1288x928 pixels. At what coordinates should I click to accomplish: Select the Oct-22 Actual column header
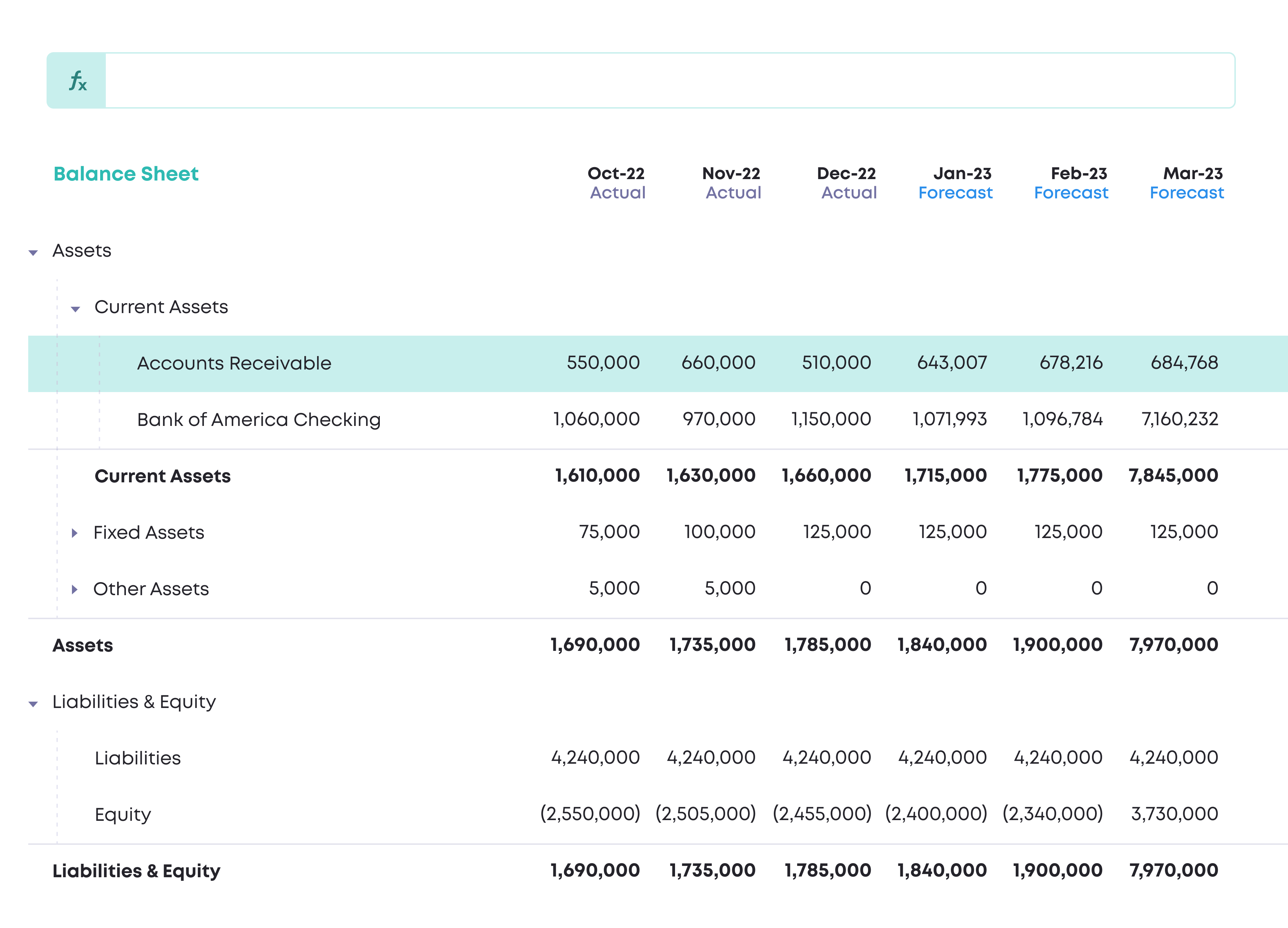click(x=617, y=183)
